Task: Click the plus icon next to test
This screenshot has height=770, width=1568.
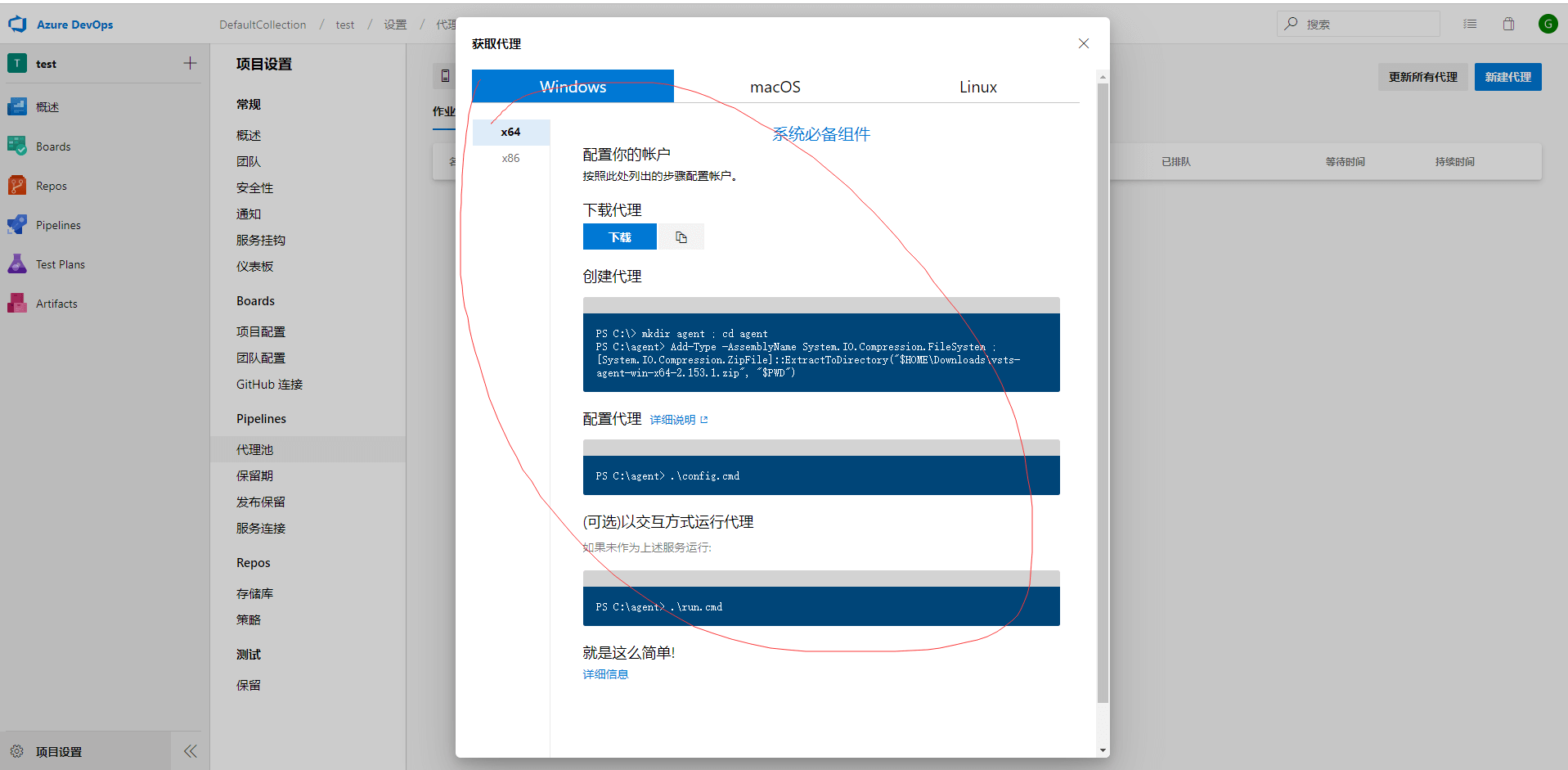Action: tap(190, 64)
